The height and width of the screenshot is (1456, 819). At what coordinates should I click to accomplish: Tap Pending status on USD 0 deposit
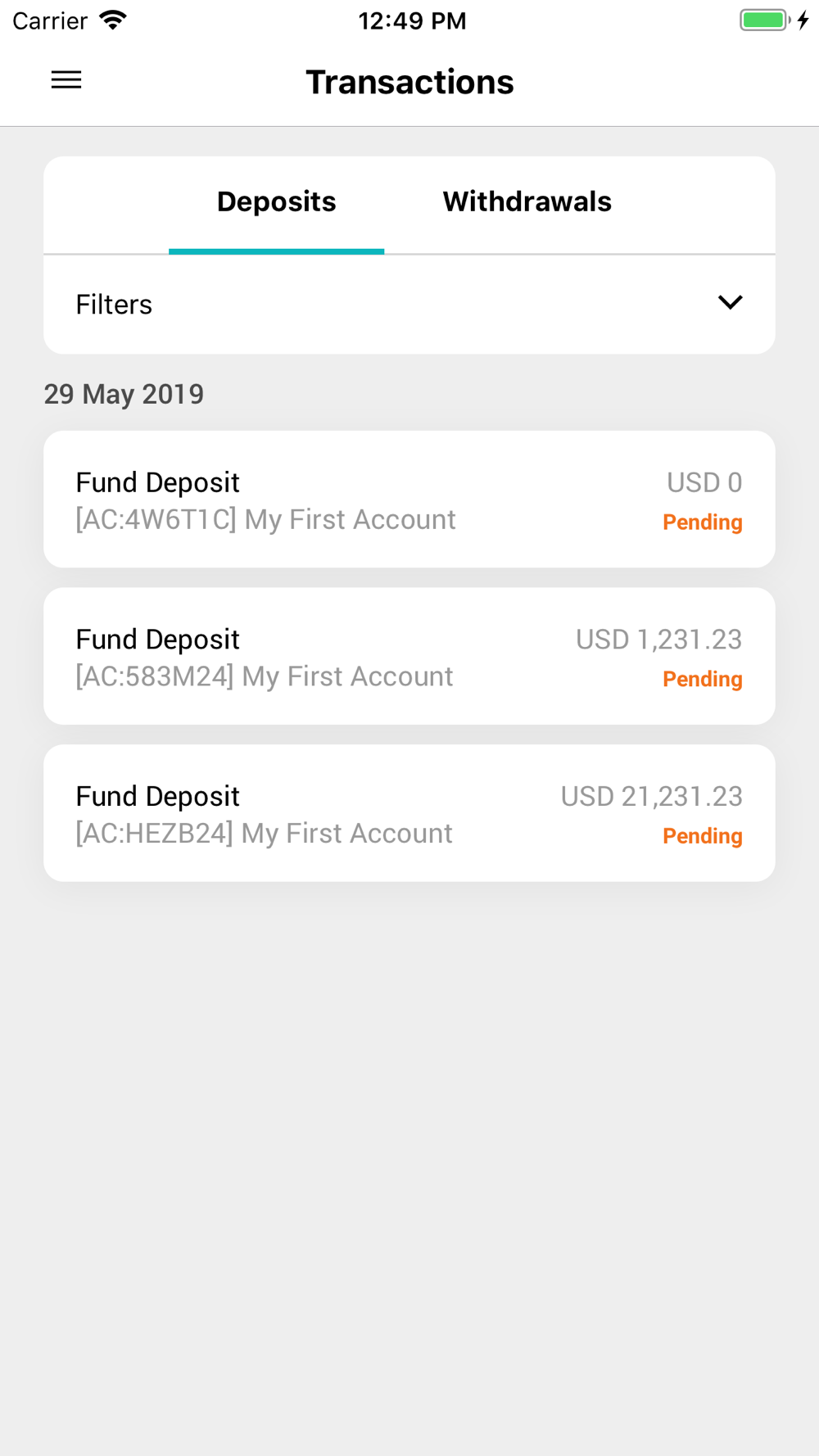[703, 522]
